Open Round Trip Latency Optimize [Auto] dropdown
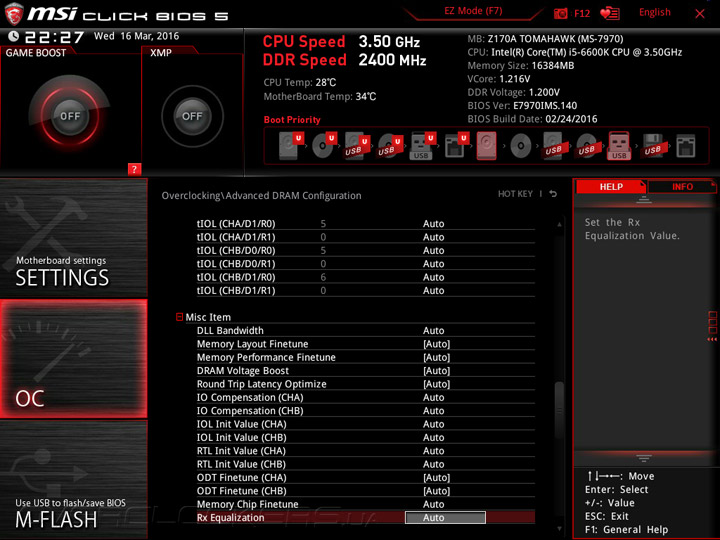This screenshot has width=720, height=540. pyautogui.click(x=436, y=384)
